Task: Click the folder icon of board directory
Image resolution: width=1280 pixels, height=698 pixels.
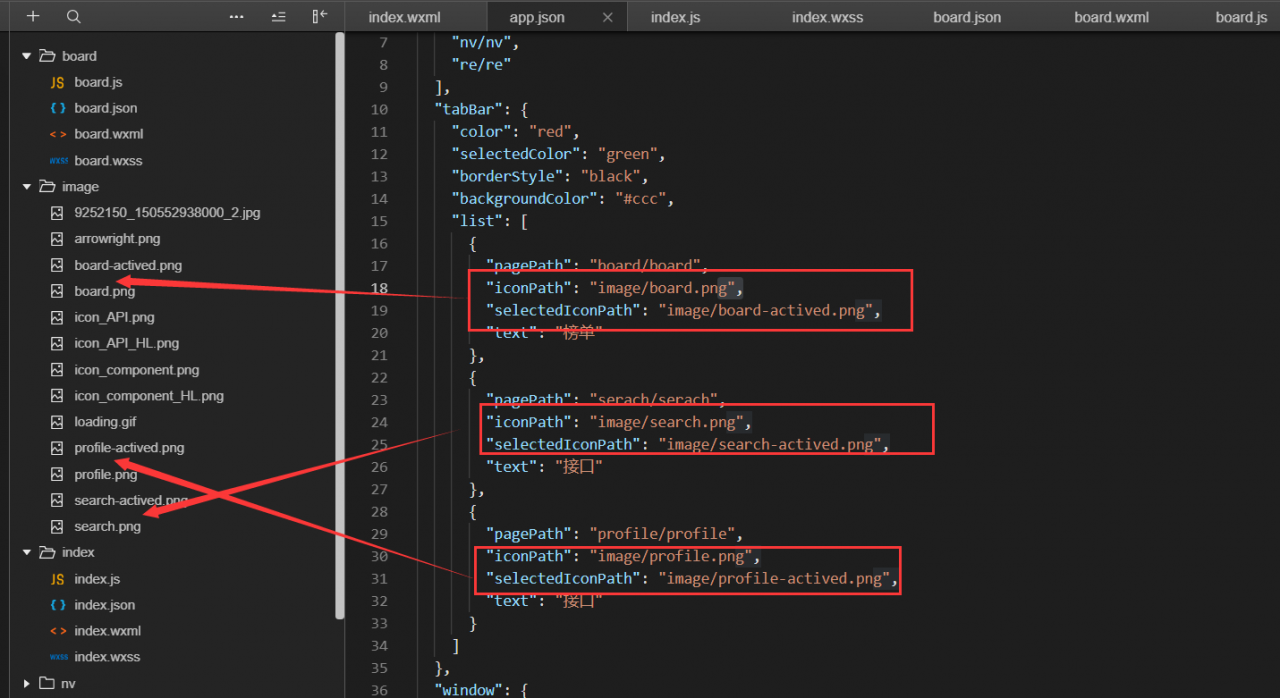Action: tap(46, 56)
